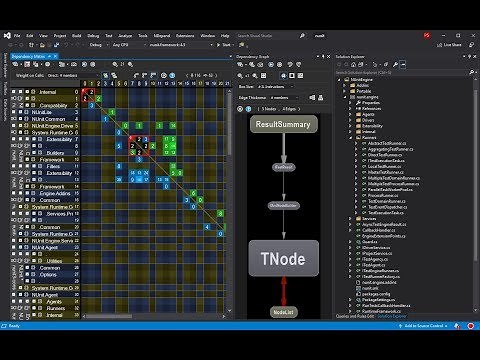Open the Any CPU platform dropdown

(x=129, y=45)
